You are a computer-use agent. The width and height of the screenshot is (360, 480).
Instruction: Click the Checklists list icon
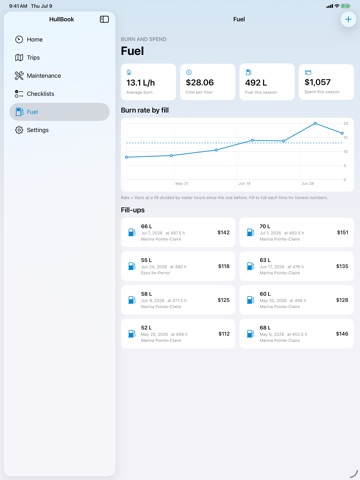[19, 94]
